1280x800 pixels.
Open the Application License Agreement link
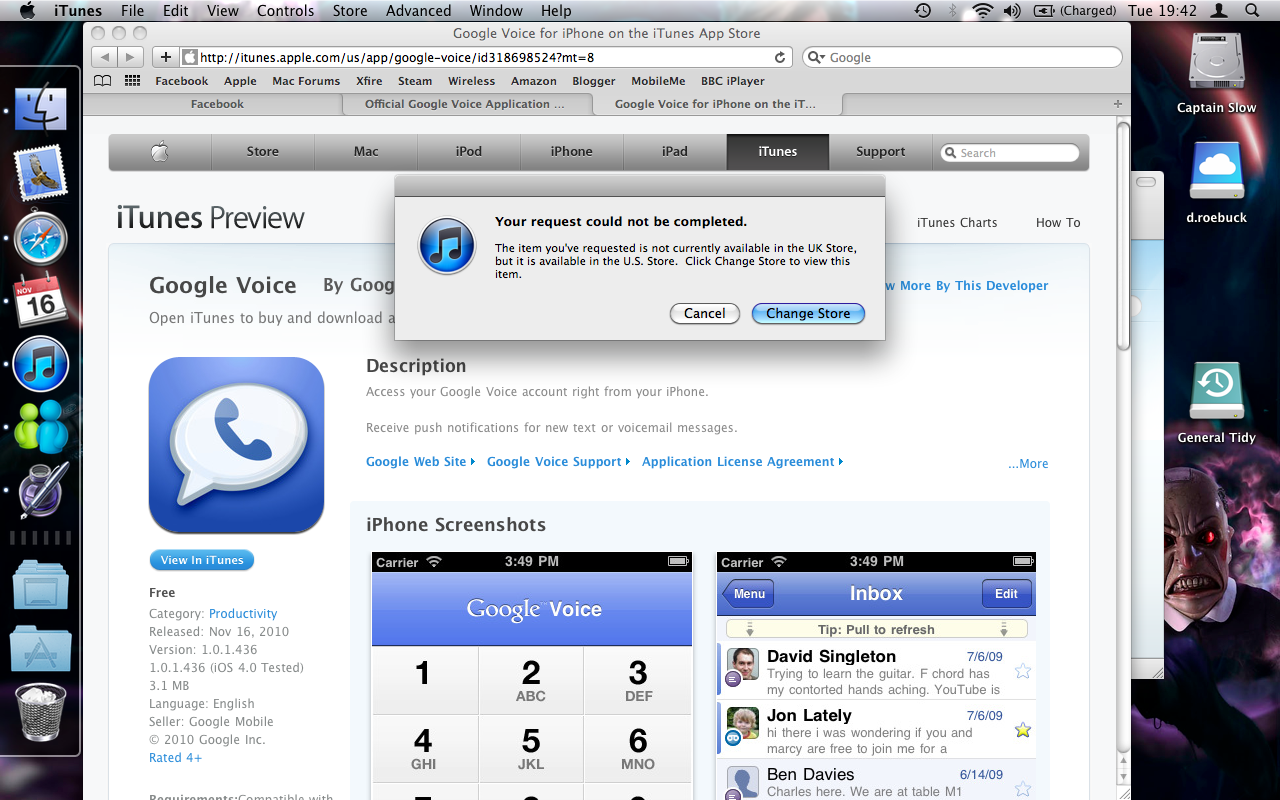click(x=742, y=462)
